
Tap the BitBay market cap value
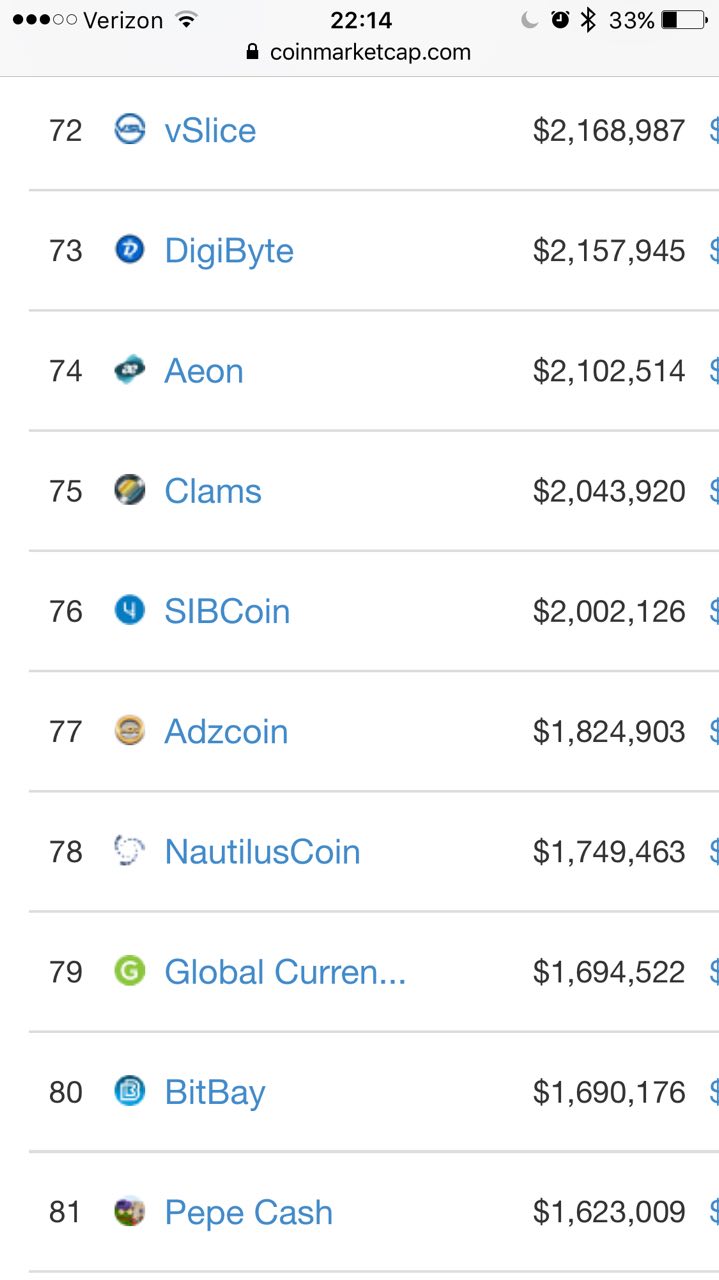(x=609, y=1092)
